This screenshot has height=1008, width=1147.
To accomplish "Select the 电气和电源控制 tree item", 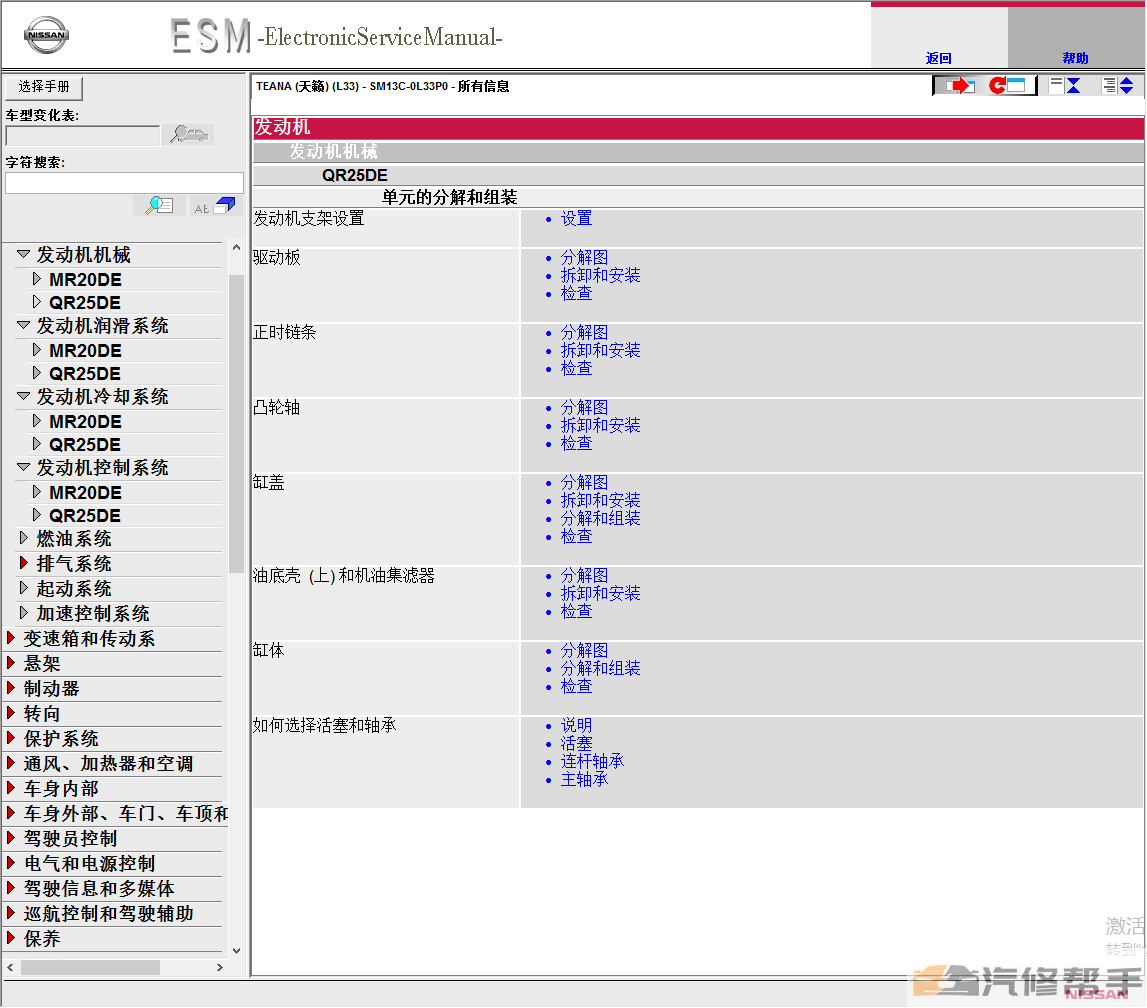I will point(89,863).
